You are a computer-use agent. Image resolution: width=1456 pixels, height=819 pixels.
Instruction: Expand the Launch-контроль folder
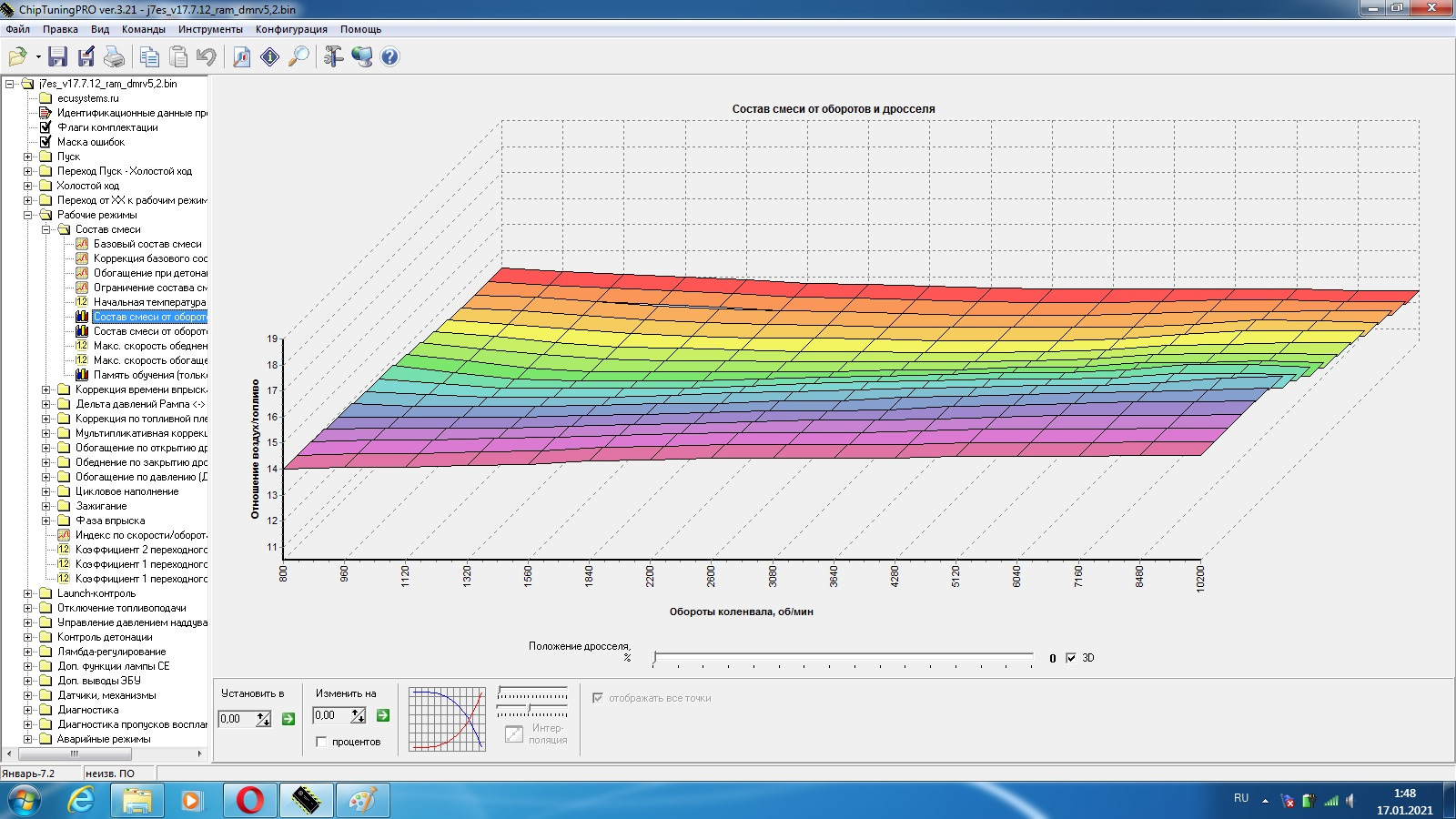(27, 593)
